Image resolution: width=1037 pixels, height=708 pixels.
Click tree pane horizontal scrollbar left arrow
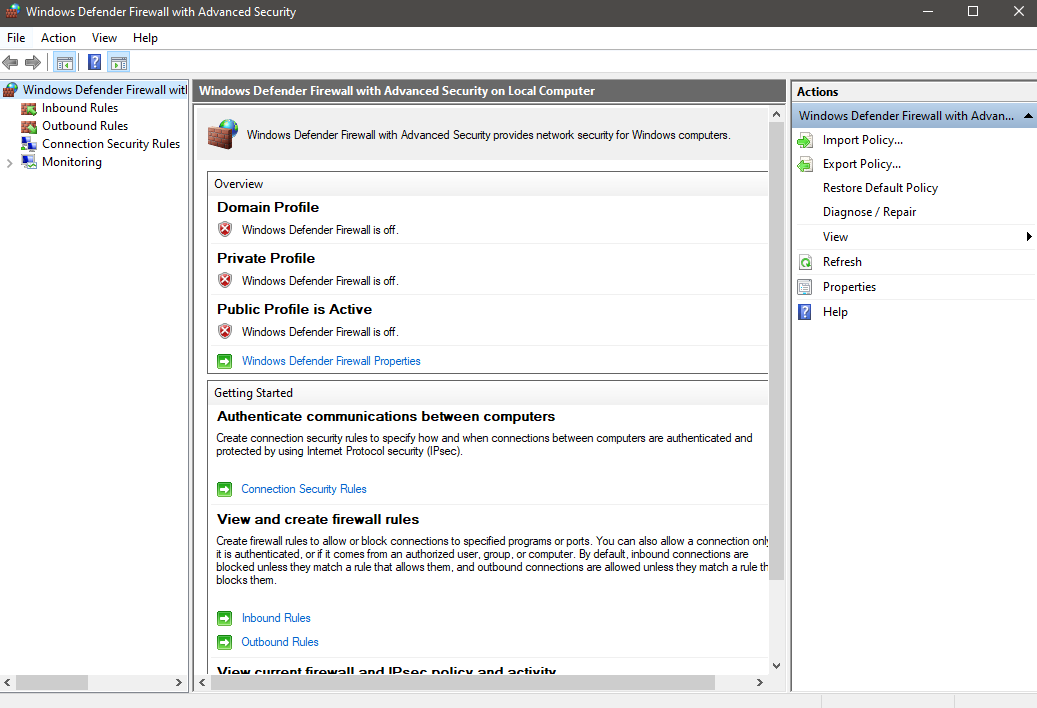[7, 682]
